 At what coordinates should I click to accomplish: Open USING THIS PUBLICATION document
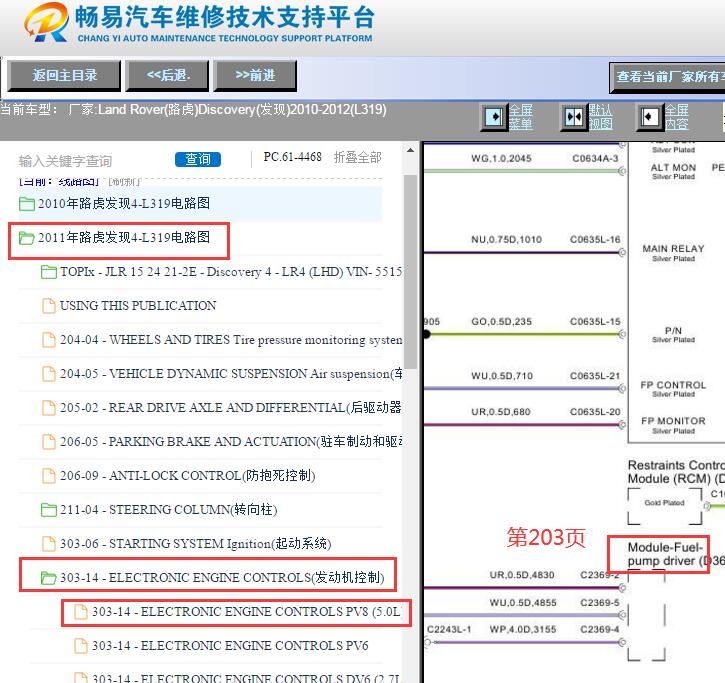point(138,306)
